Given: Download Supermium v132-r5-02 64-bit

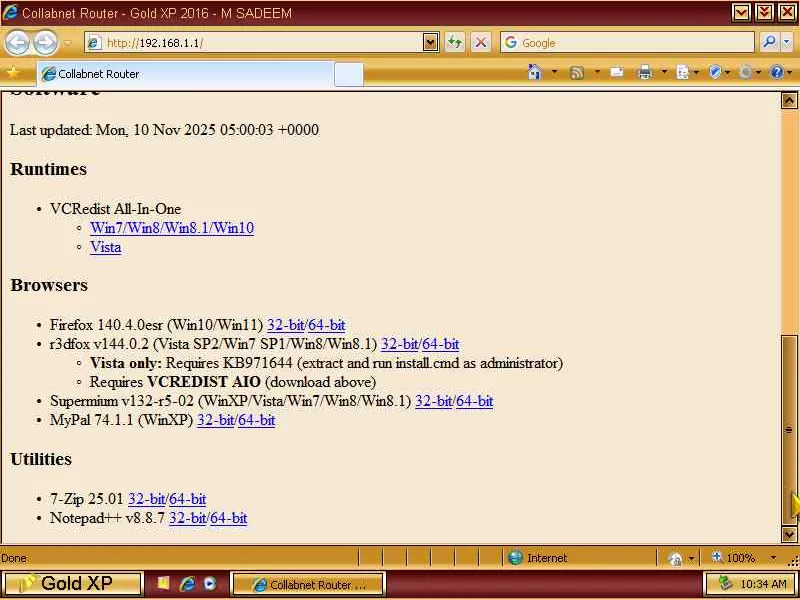Looking at the screenshot, I should [474, 401].
